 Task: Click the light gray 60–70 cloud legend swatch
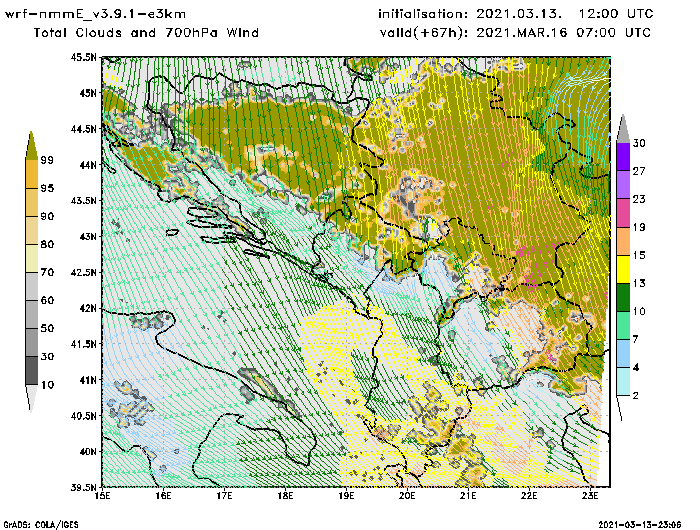(x=32, y=287)
